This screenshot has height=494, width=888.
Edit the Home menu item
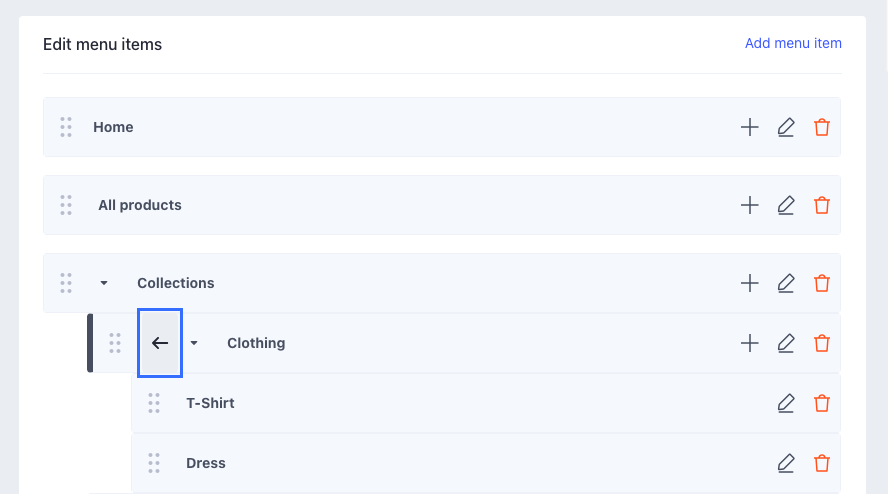click(786, 127)
